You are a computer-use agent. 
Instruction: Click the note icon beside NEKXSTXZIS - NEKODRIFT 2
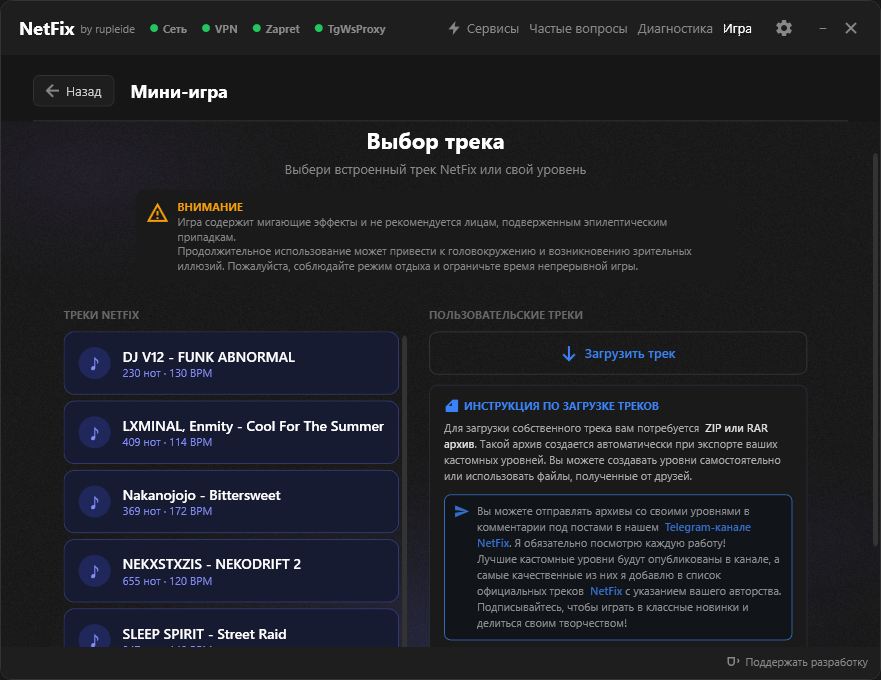click(x=94, y=571)
